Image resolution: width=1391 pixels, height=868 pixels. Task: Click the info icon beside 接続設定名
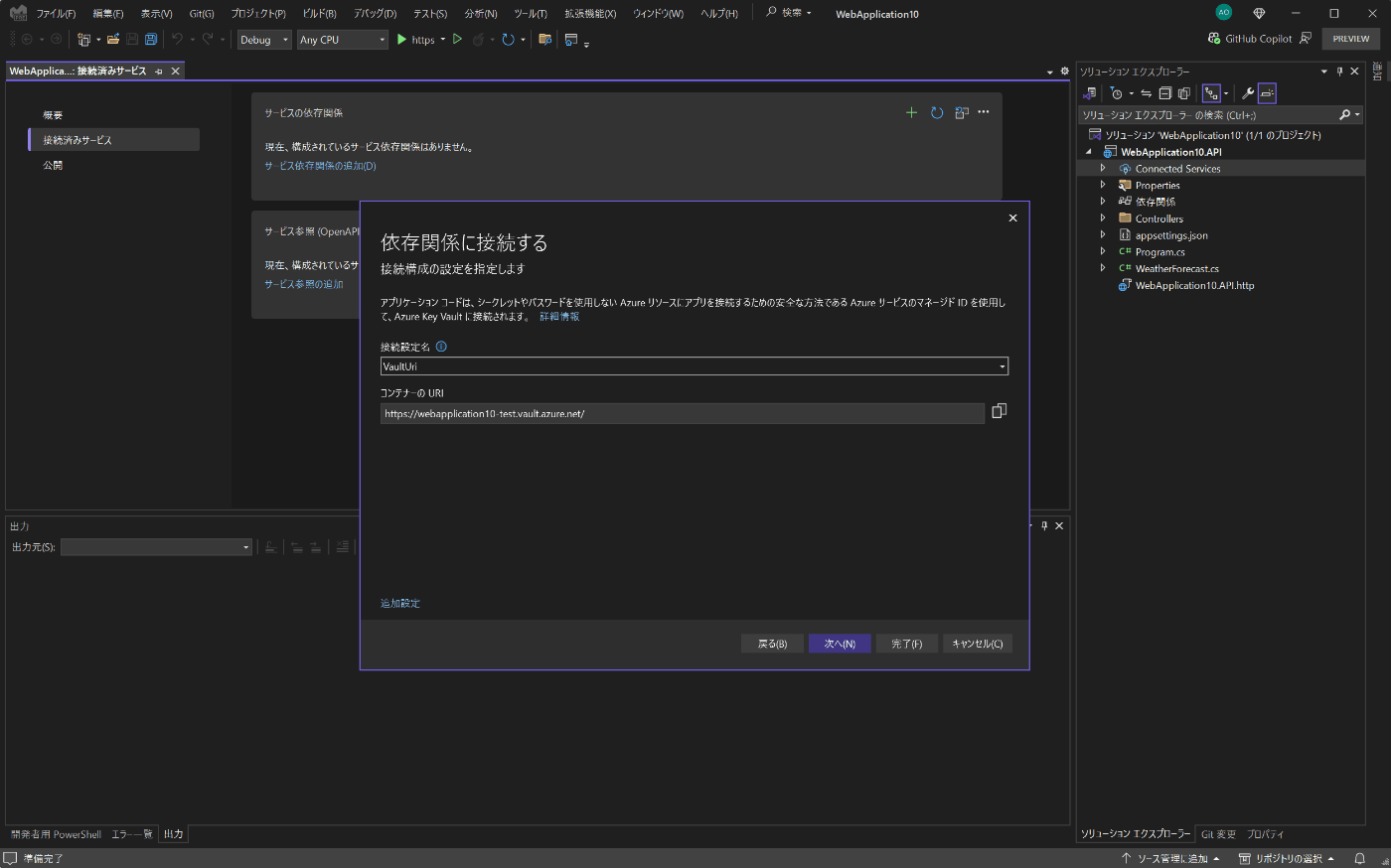[441, 347]
